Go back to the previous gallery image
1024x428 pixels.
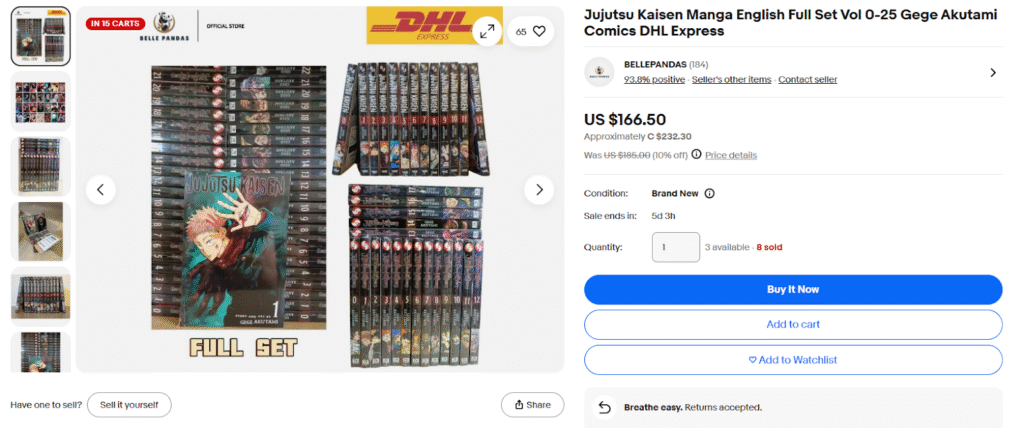point(101,189)
